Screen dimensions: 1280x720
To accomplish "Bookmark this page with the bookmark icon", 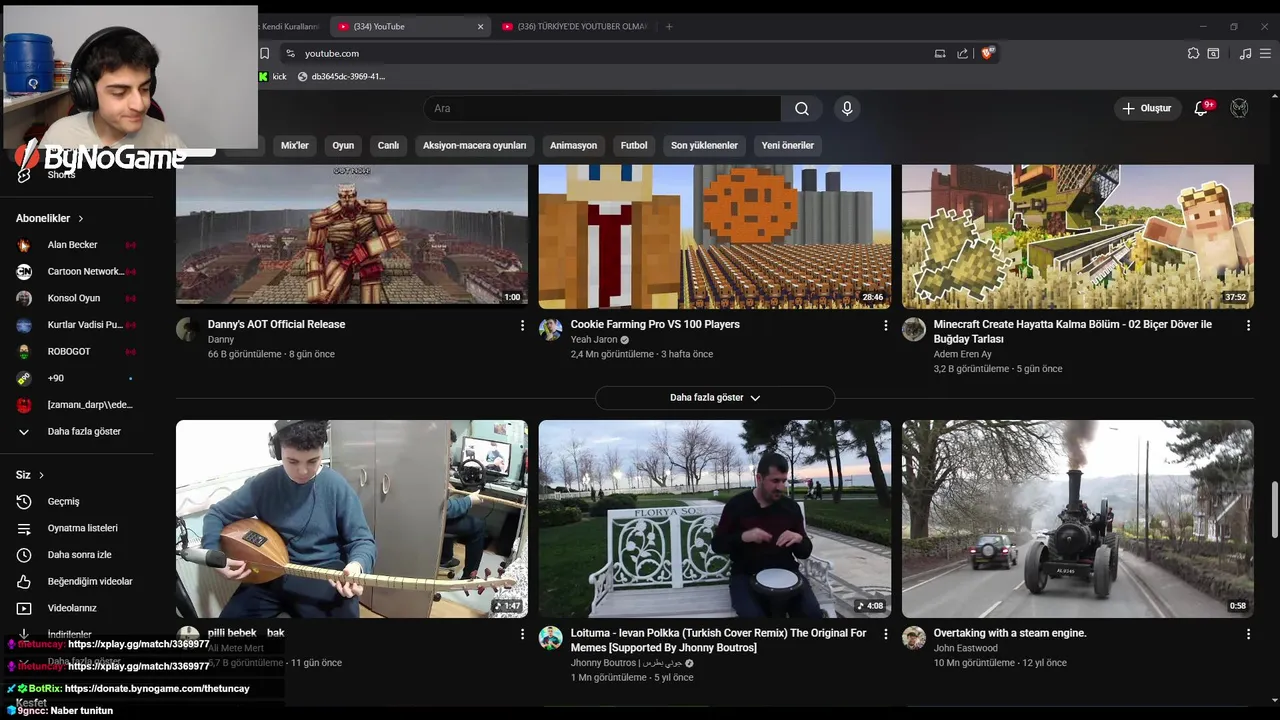I will click(265, 53).
